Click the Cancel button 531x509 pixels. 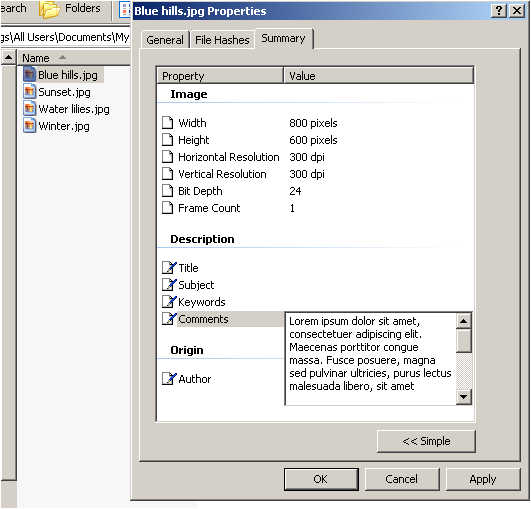pyautogui.click(x=402, y=479)
